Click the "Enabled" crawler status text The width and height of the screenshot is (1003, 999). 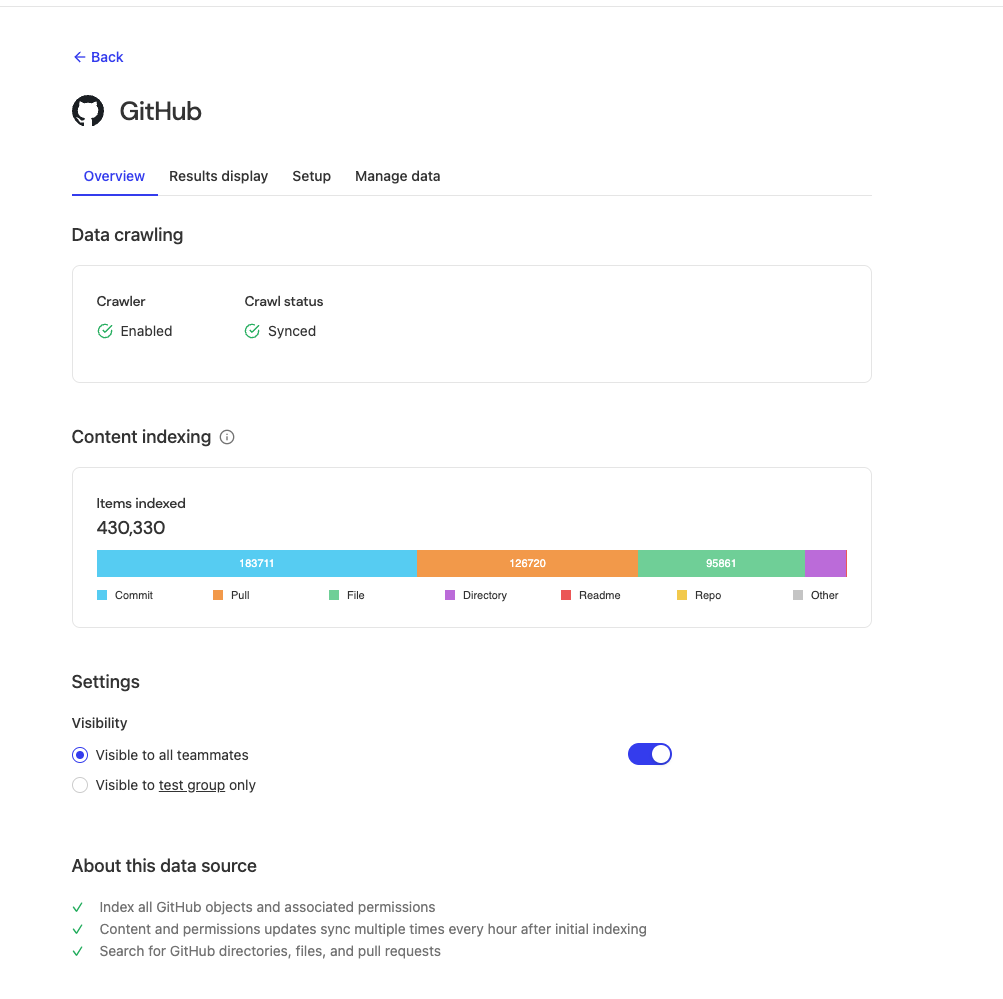tap(146, 331)
